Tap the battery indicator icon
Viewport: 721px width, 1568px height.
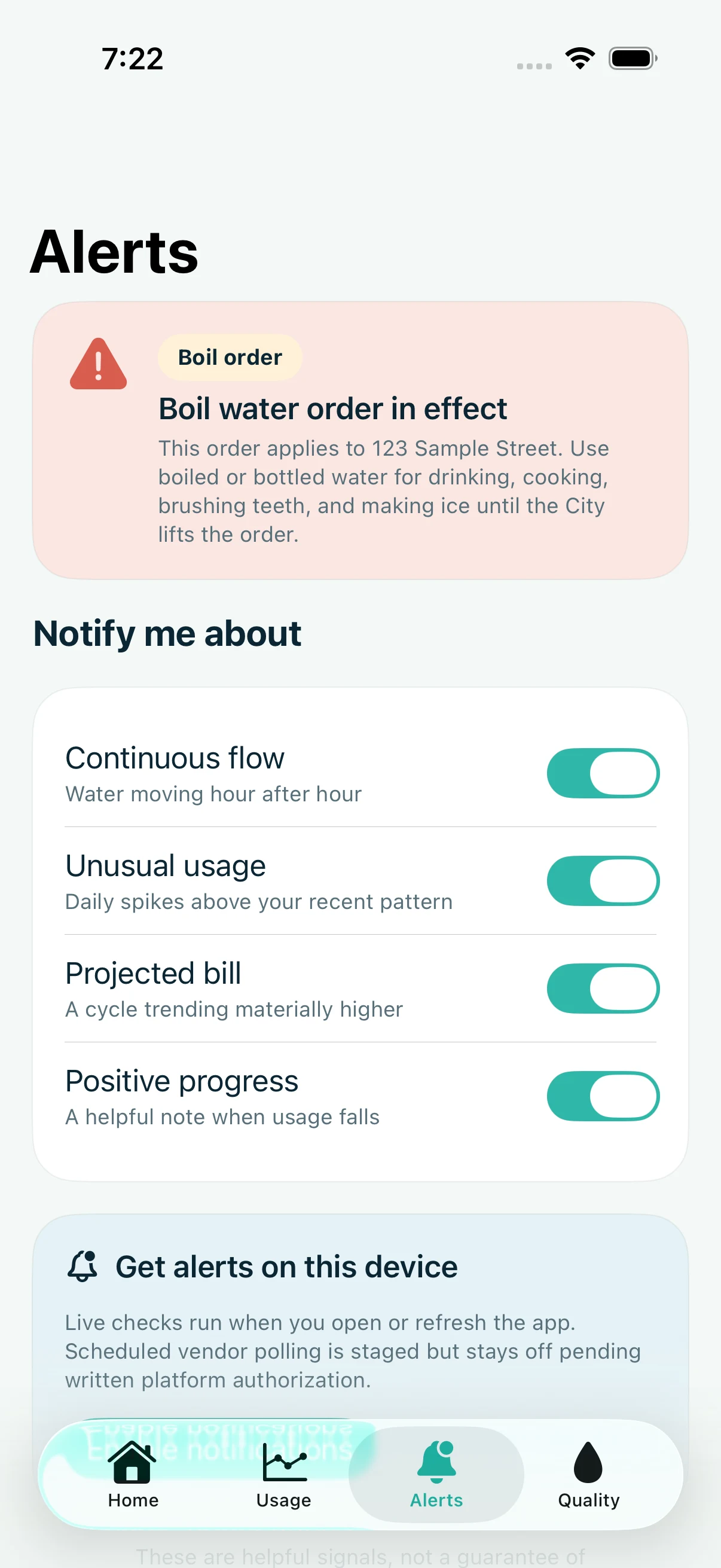coord(633,59)
